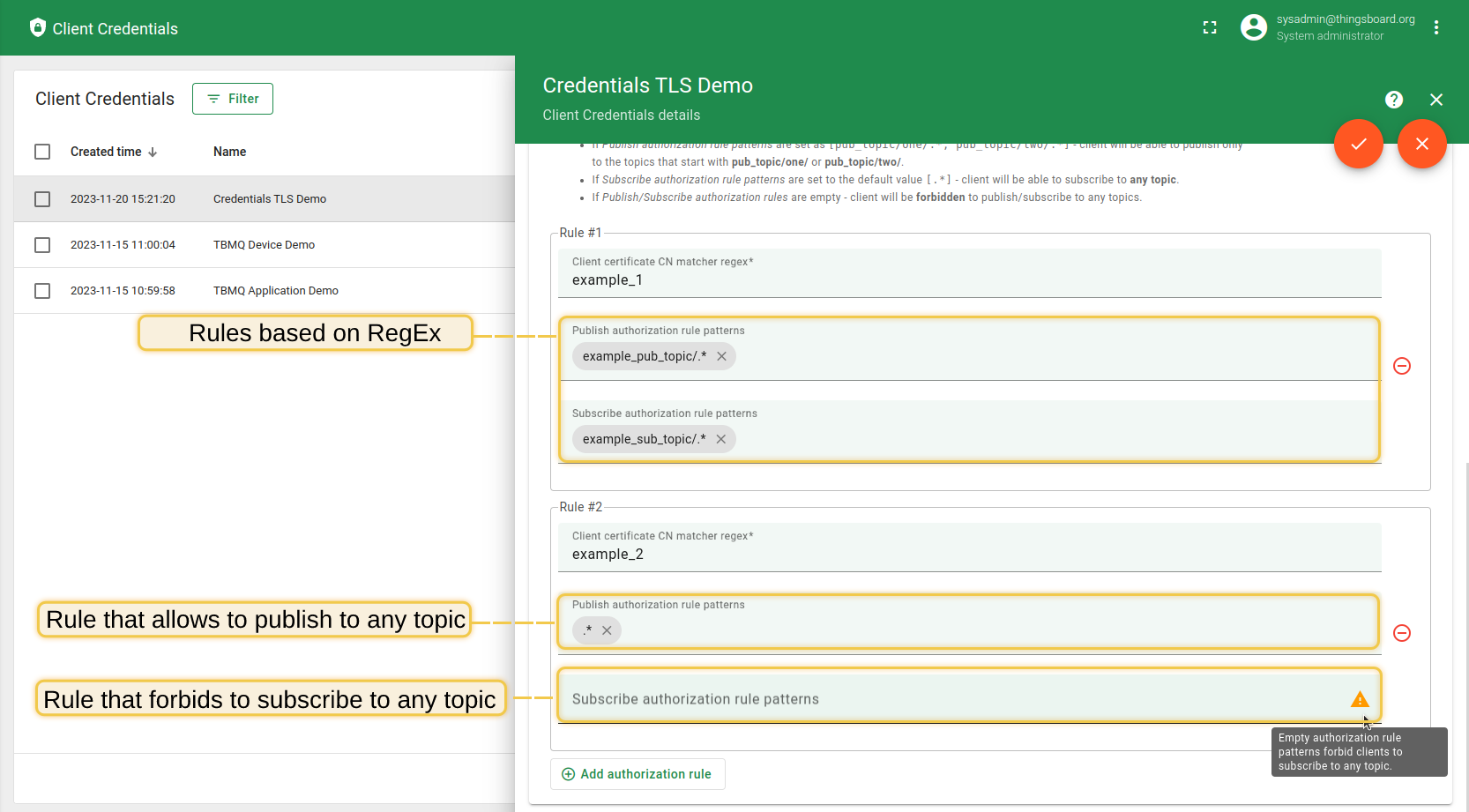Click the Client Credentials shield logo icon
This screenshot has height=812, width=1469.
pos(37,27)
